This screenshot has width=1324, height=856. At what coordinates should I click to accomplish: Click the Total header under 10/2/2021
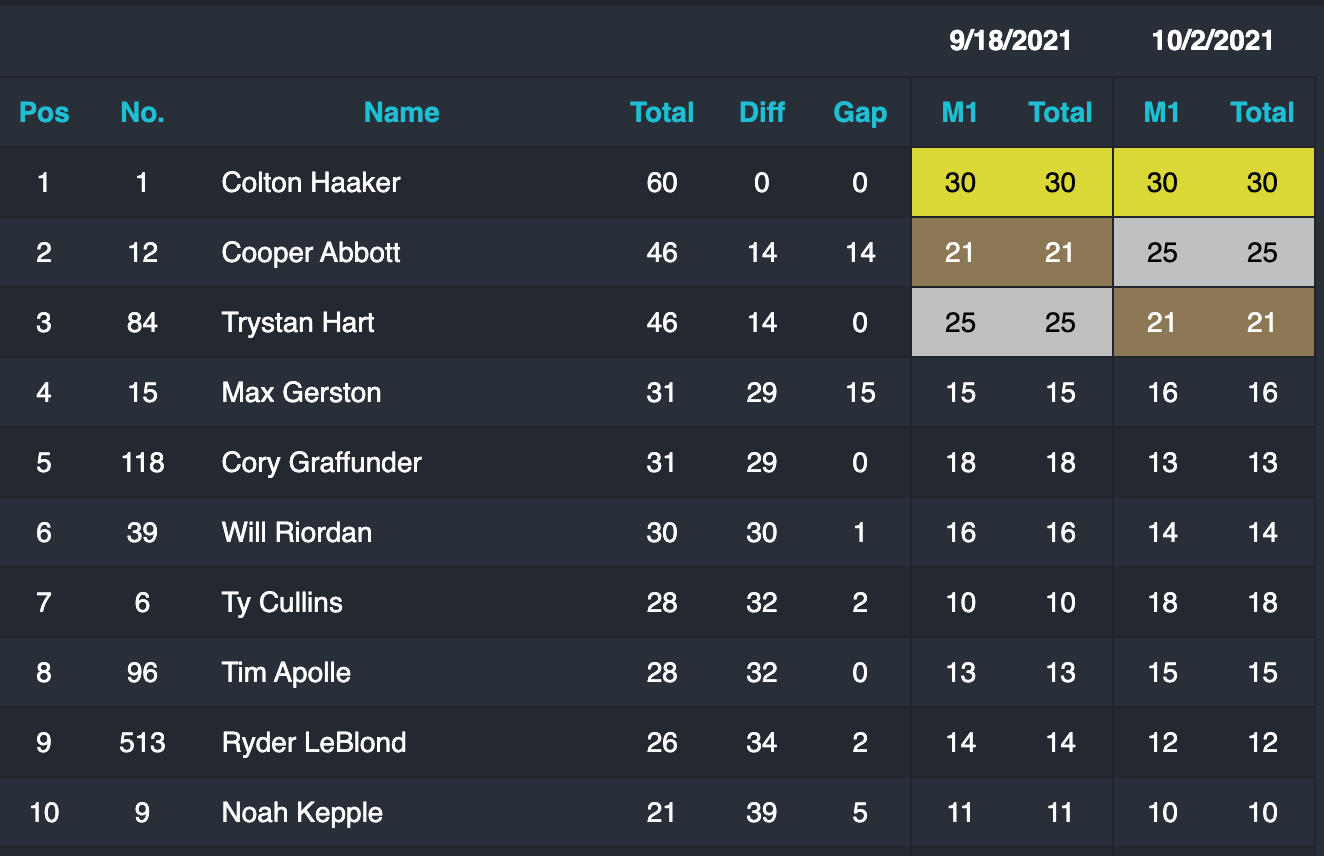pyautogui.click(x=1263, y=112)
